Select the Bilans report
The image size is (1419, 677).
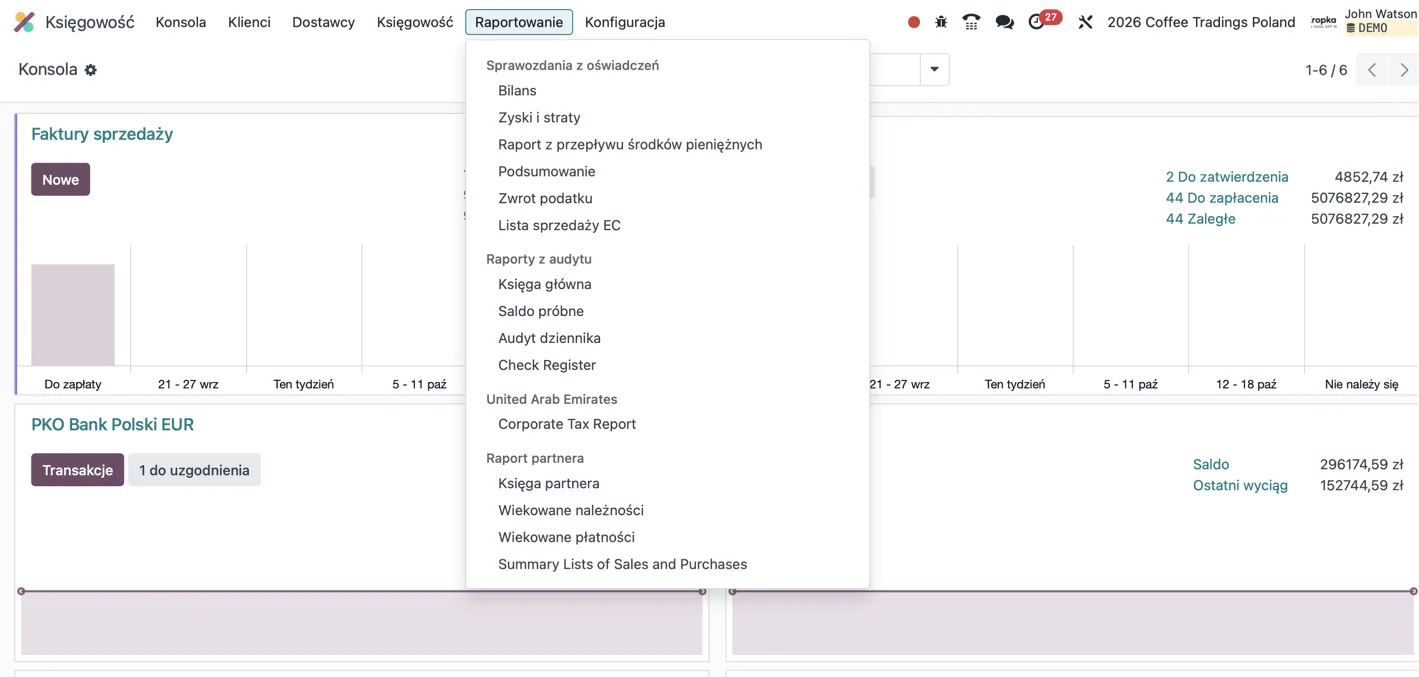pos(668,91)
